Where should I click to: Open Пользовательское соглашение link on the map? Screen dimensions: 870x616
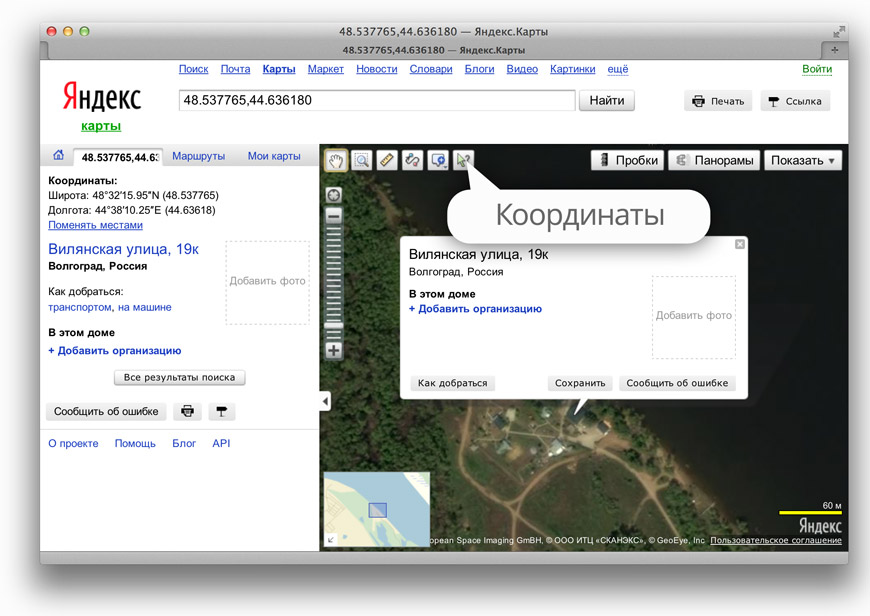coord(776,540)
